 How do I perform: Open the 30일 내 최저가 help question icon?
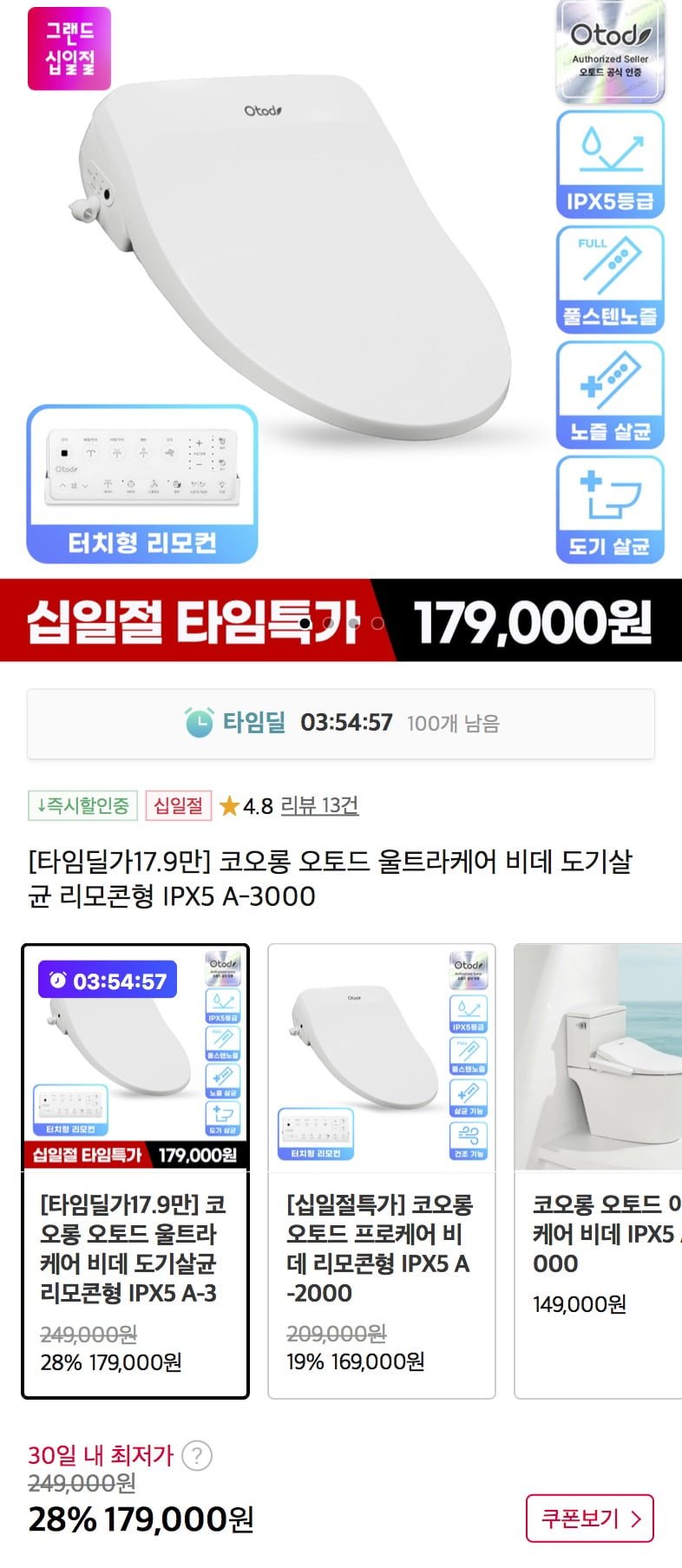pyautogui.click(x=197, y=1455)
